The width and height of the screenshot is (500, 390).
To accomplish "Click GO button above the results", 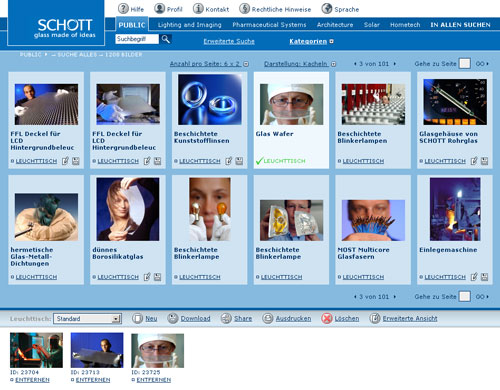I will pyautogui.click(x=482, y=63).
